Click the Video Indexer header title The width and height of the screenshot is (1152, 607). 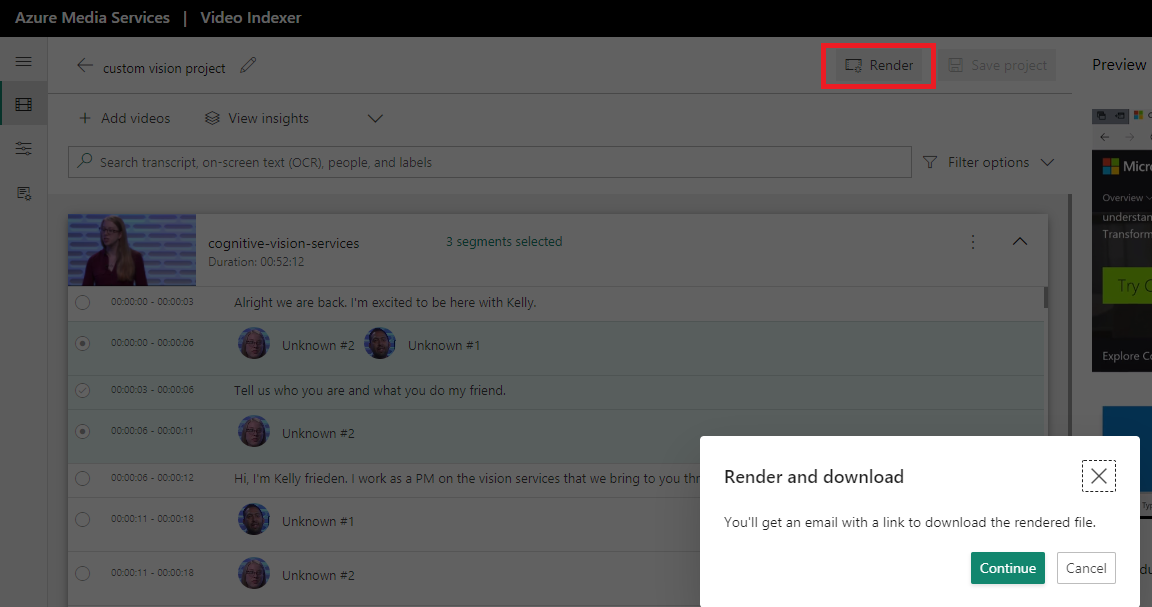click(251, 18)
